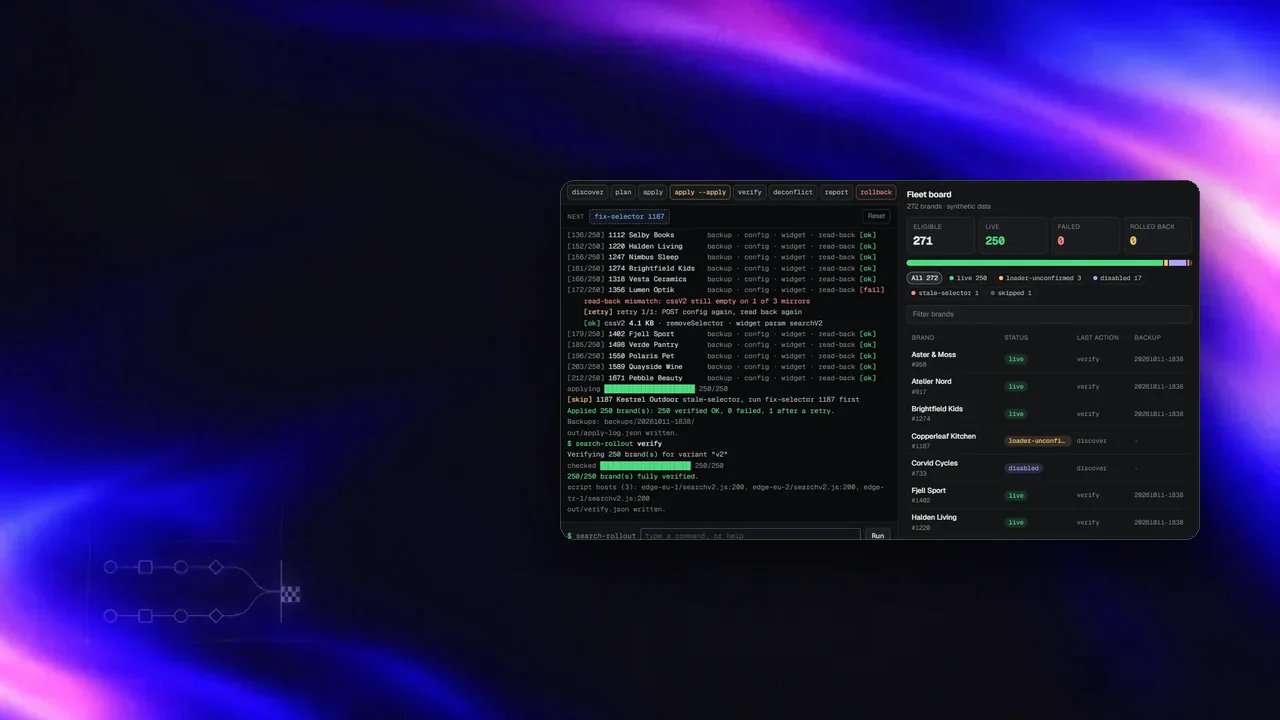Click the [skip] 1187 Kestrel Outdoor line
This screenshot has height=720, width=1280.
click(713, 400)
